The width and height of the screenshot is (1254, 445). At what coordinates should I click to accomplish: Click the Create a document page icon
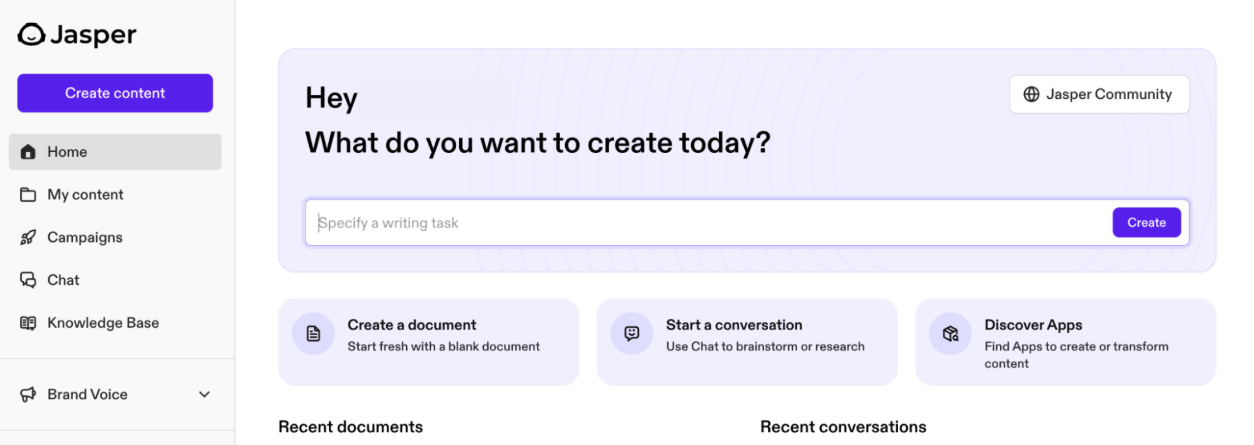313,334
